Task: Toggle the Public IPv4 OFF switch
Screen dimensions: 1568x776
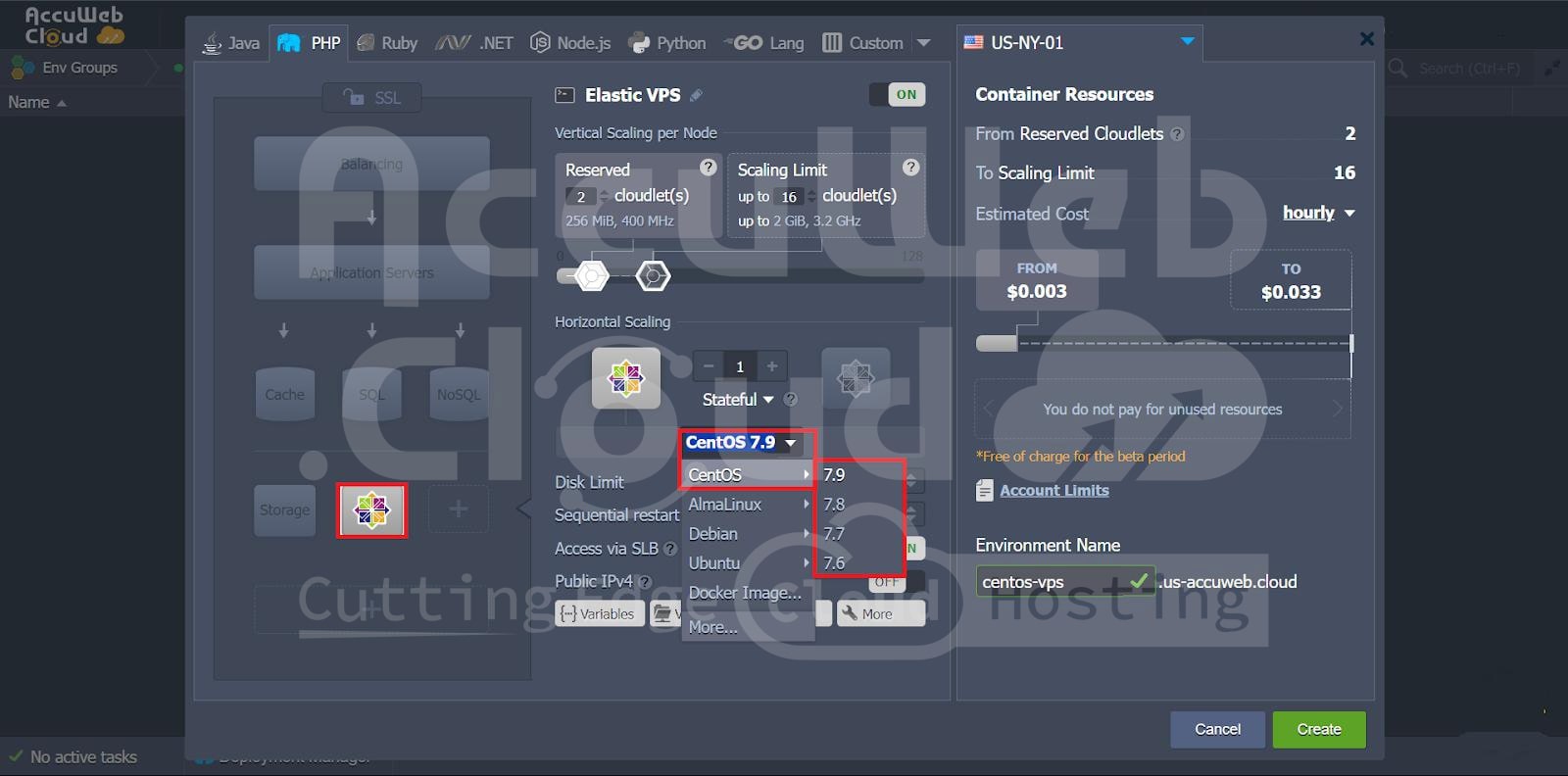Action: pos(889,582)
